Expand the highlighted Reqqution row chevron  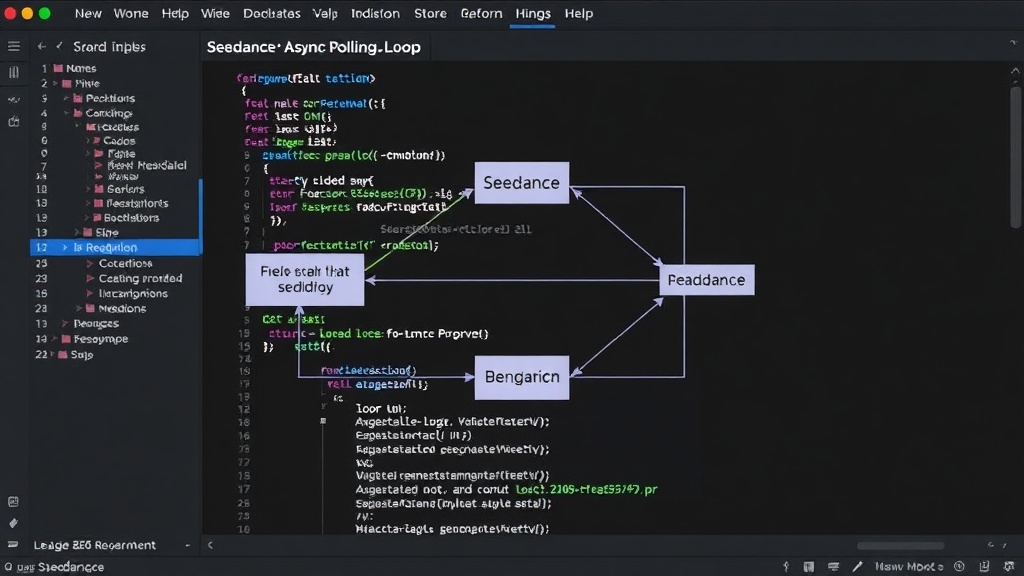pyautogui.click(x=65, y=248)
